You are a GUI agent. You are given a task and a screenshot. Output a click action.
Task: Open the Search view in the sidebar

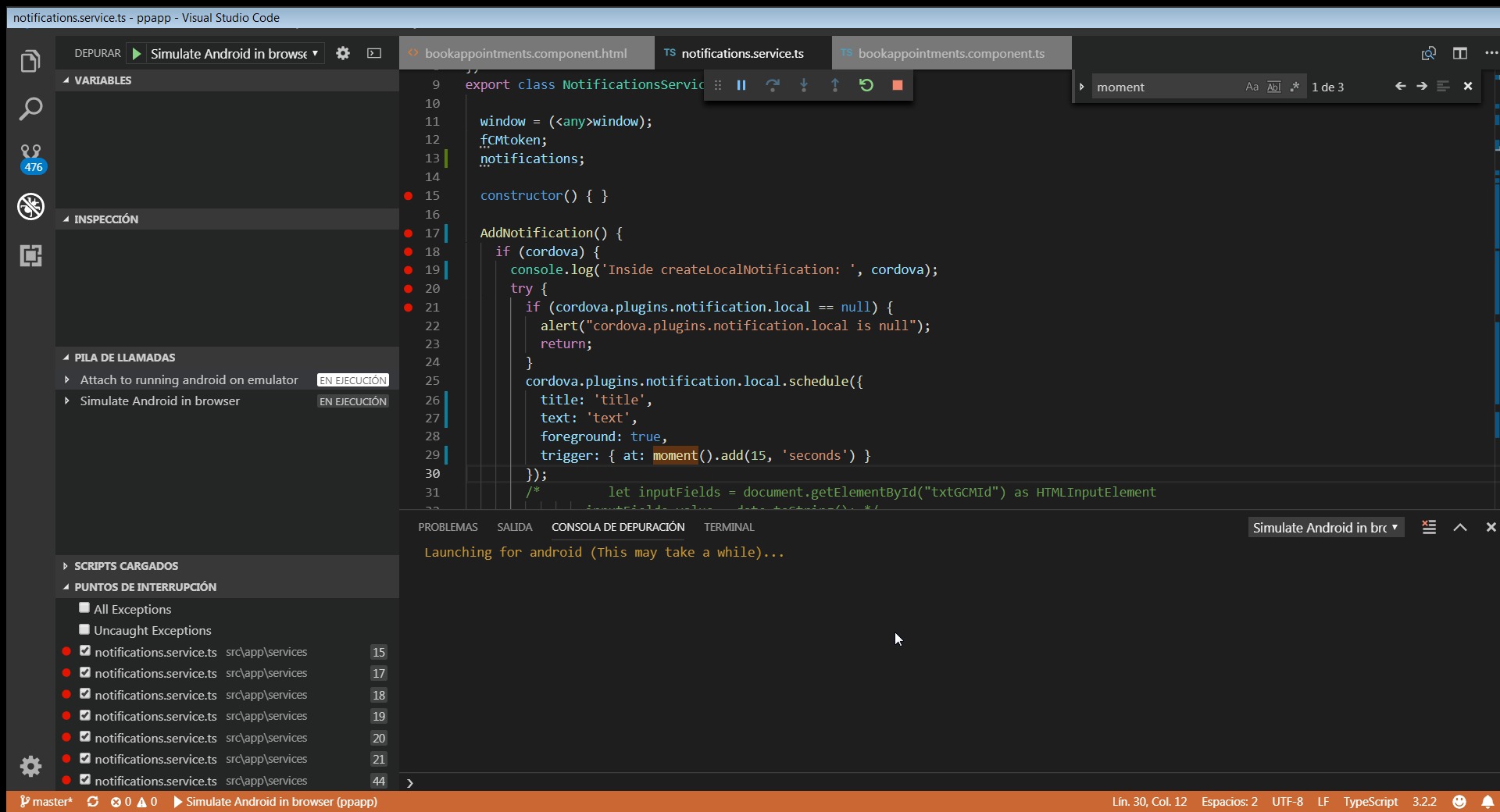tap(30, 109)
